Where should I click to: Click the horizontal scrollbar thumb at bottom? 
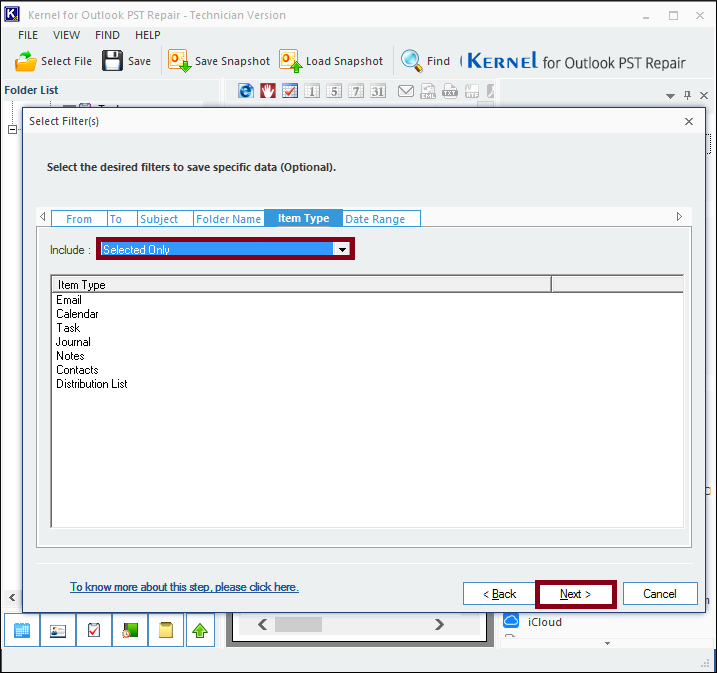(x=298, y=624)
